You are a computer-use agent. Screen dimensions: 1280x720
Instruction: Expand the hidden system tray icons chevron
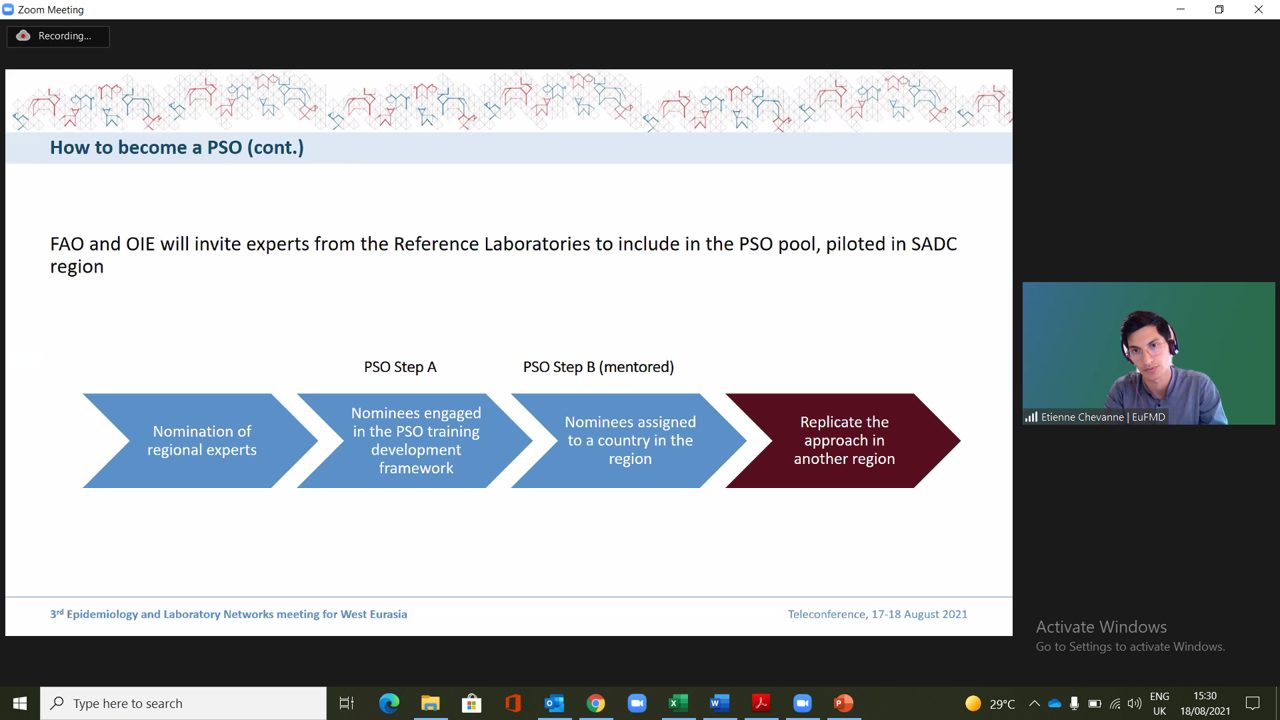click(1034, 703)
